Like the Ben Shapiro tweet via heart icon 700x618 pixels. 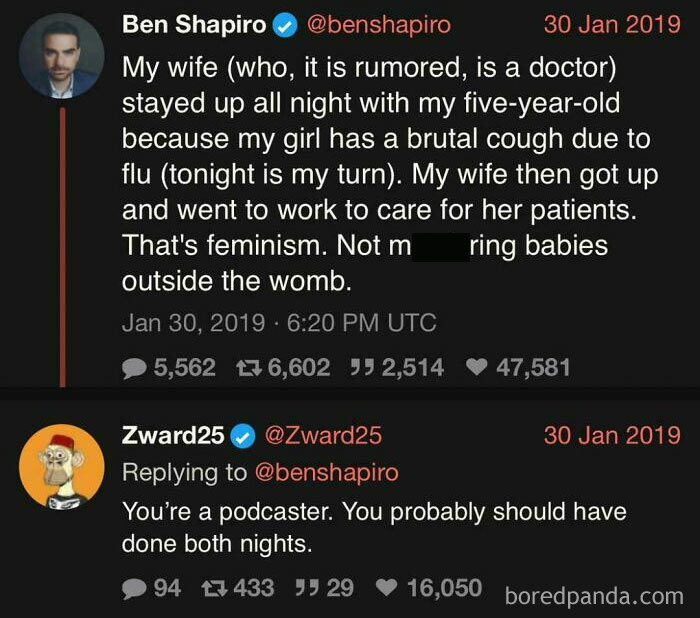click(x=476, y=367)
